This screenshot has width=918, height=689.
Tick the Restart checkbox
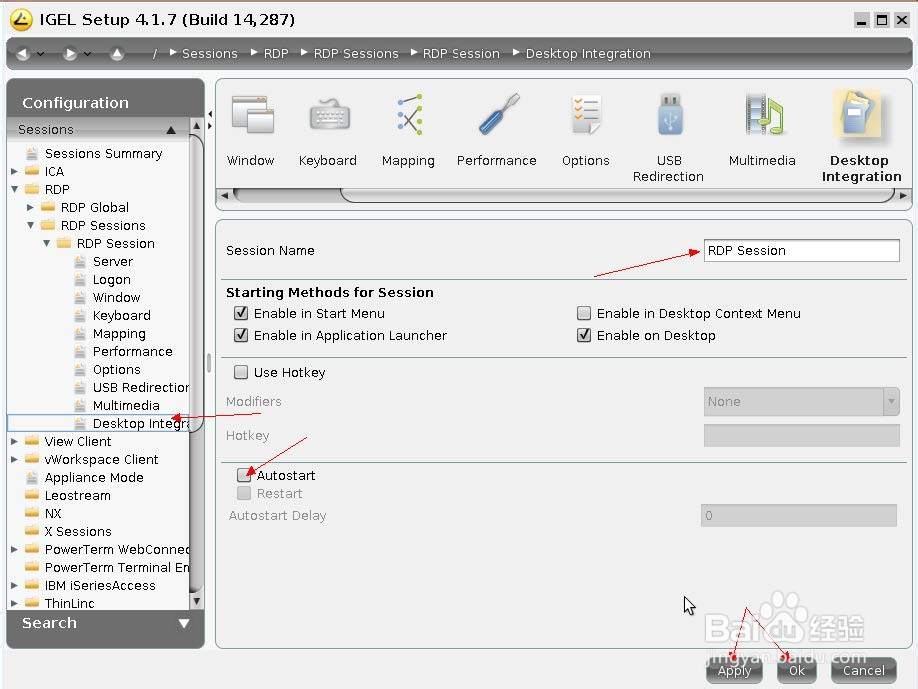[x=244, y=493]
